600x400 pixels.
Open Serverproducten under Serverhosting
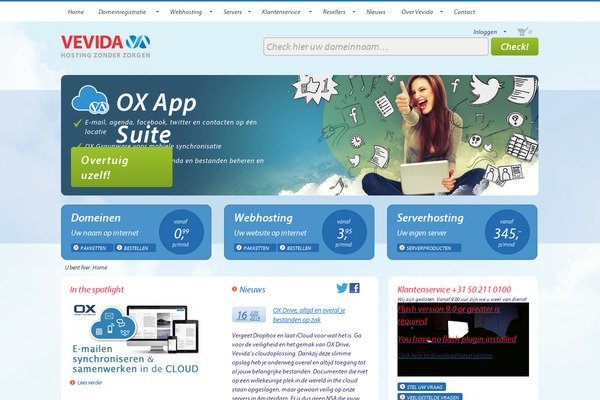tap(429, 248)
